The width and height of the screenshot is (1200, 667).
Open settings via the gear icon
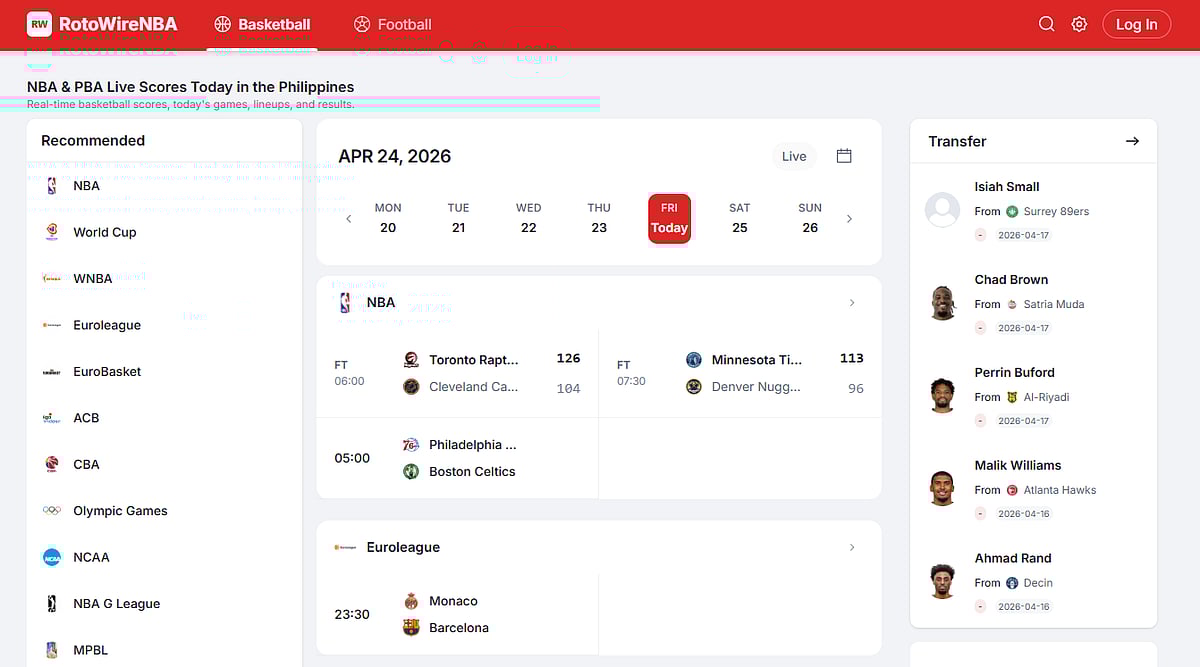click(x=1079, y=24)
